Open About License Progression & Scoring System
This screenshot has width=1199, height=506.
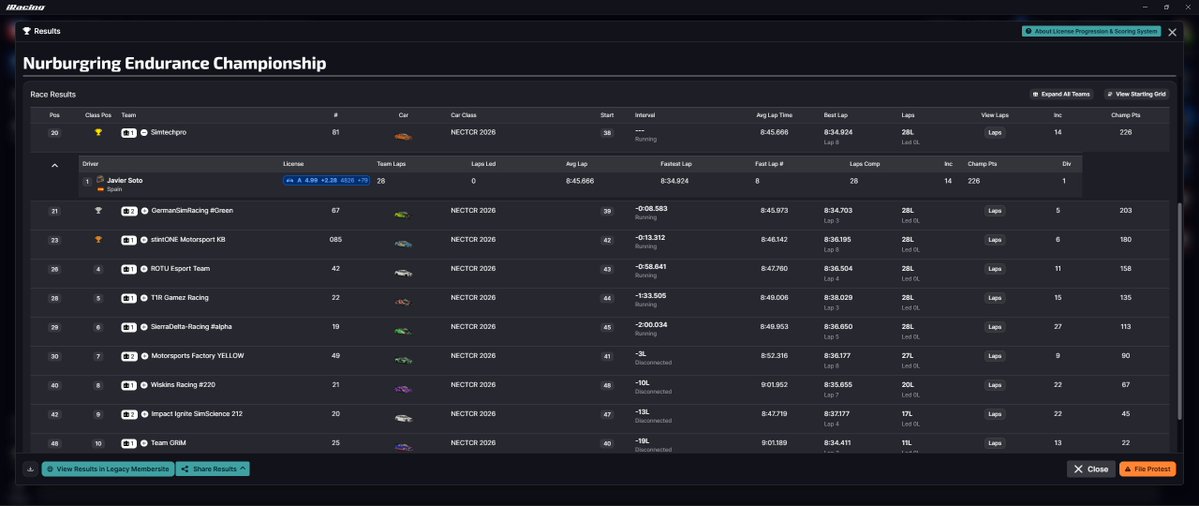click(1091, 31)
